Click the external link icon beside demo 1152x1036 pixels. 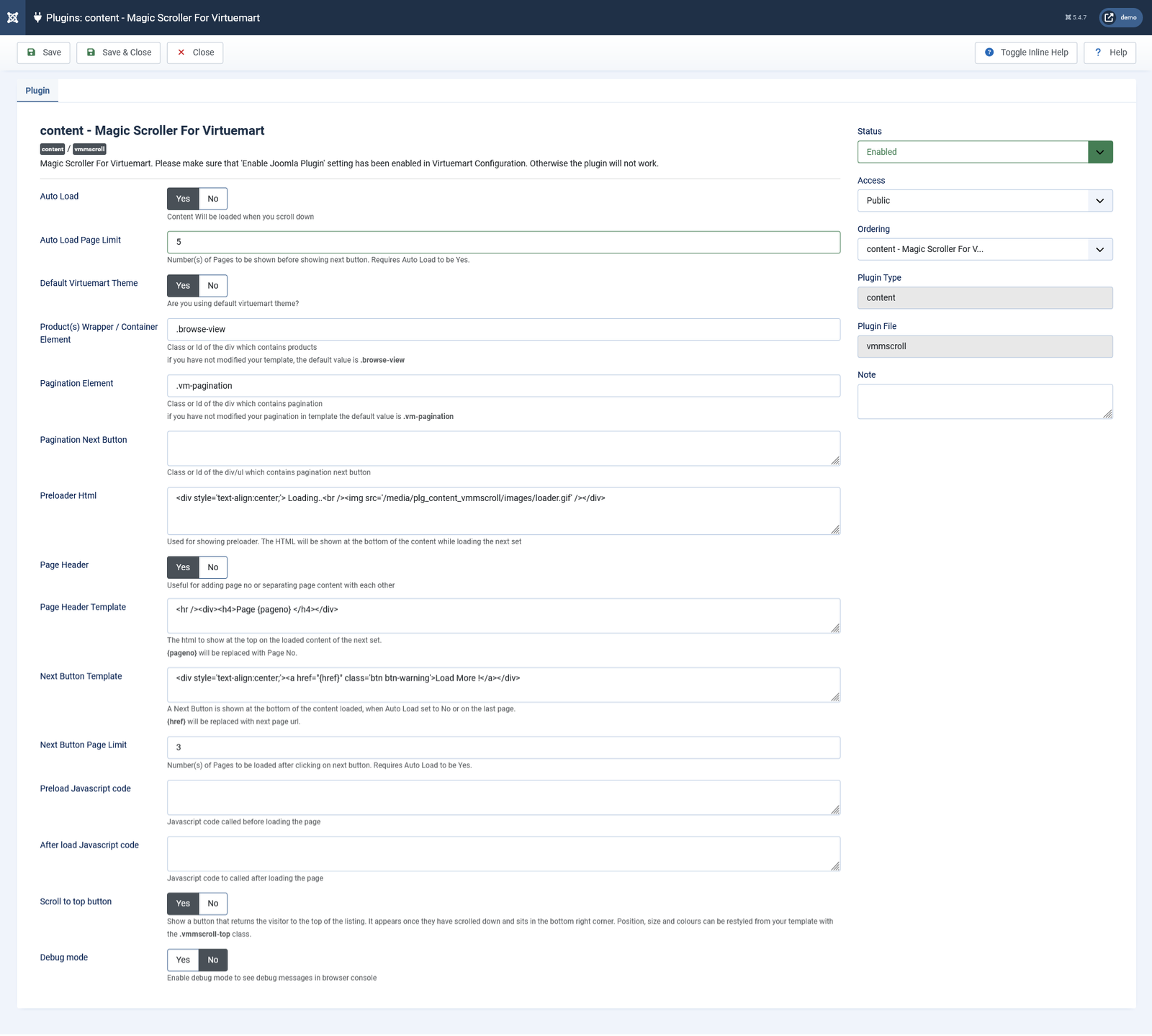(1109, 17)
